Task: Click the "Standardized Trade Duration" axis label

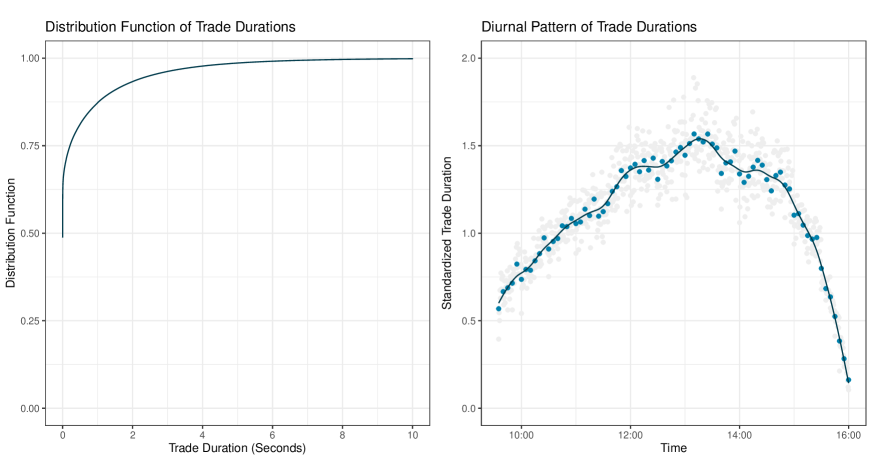Action: (447, 233)
